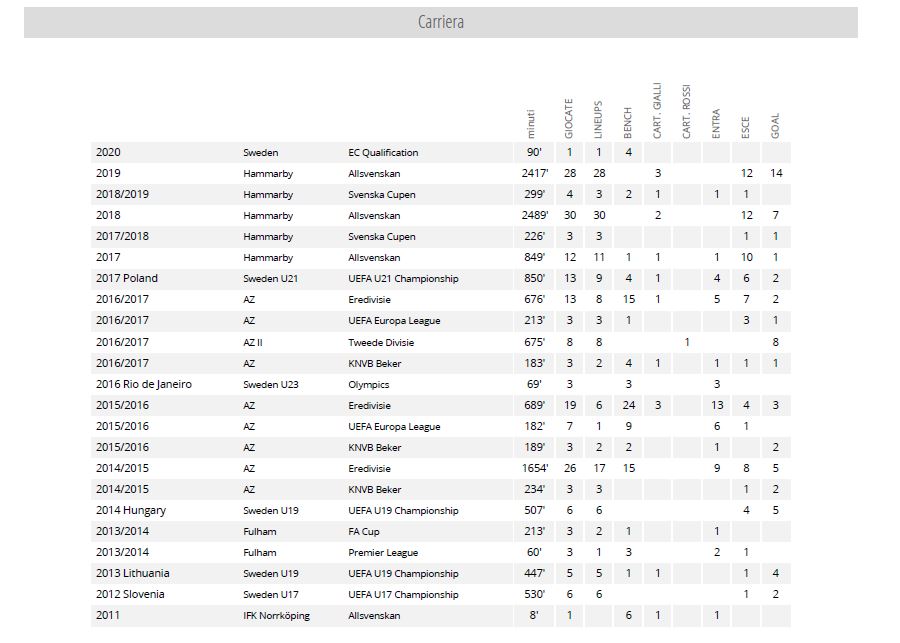Click the AZ II team cell
The image size is (900, 643).
coord(253,343)
